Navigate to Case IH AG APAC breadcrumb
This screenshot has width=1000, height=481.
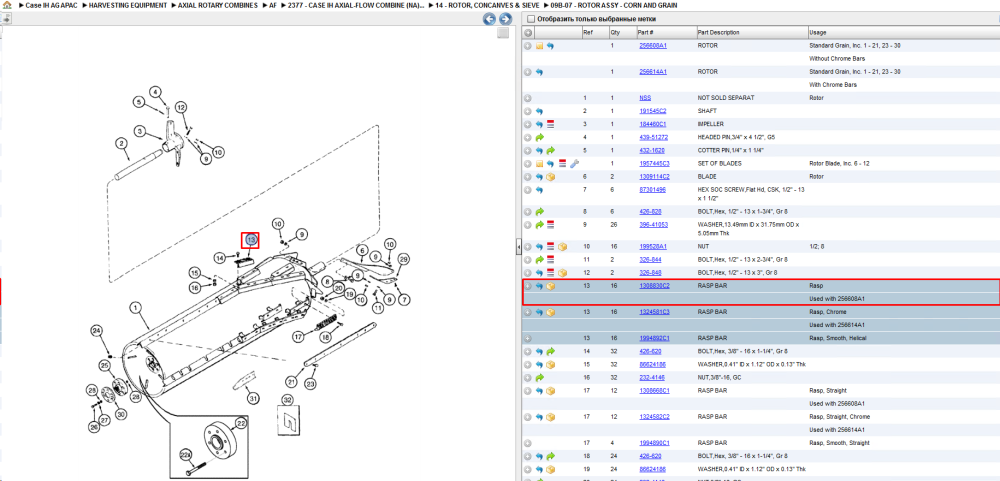click(x=51, y=5)
